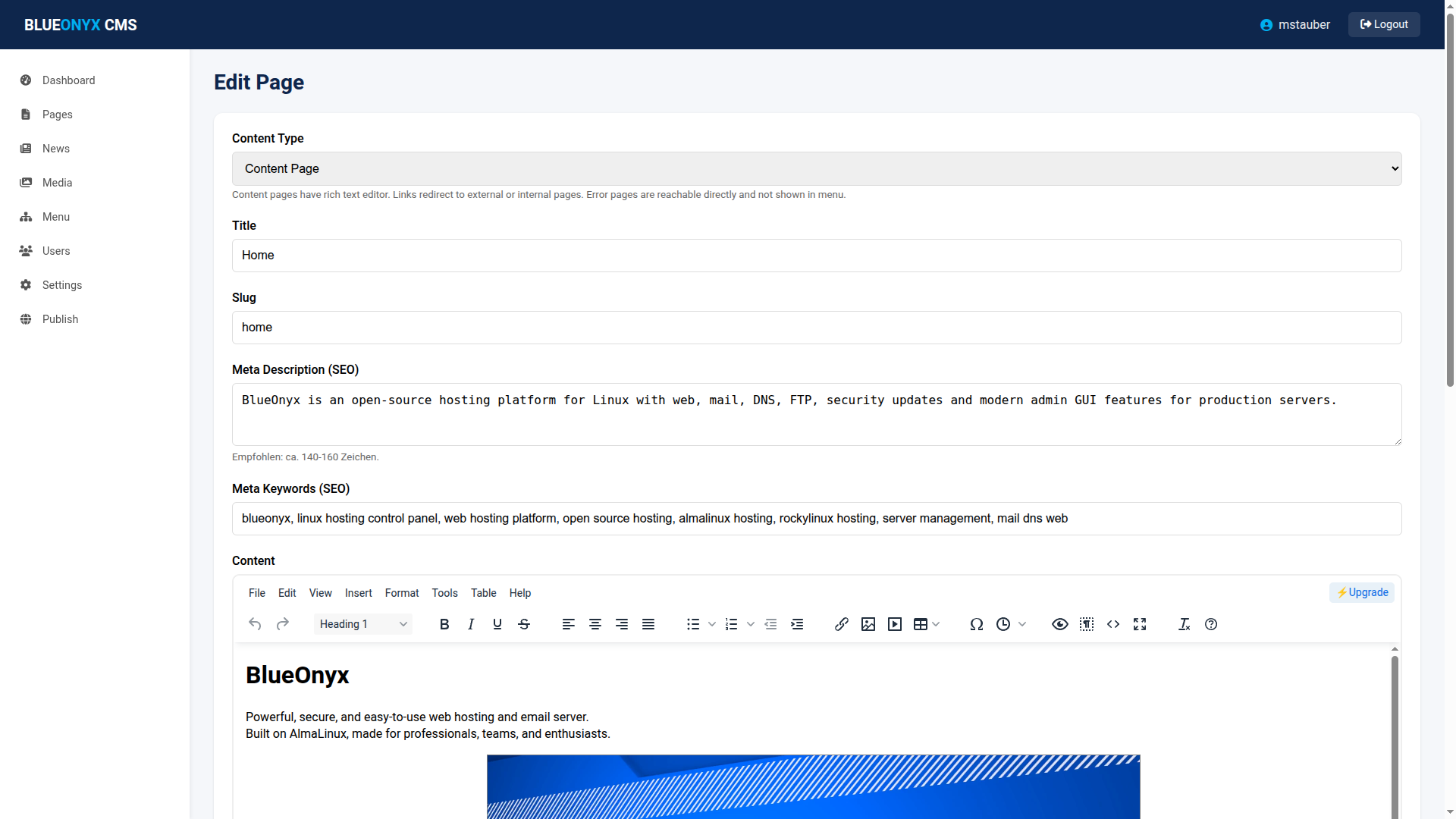Image resolution: width=1456 pixels, height=819 pixels.
Task: Click the clear formatting icon
Action: pos(1184,624)
